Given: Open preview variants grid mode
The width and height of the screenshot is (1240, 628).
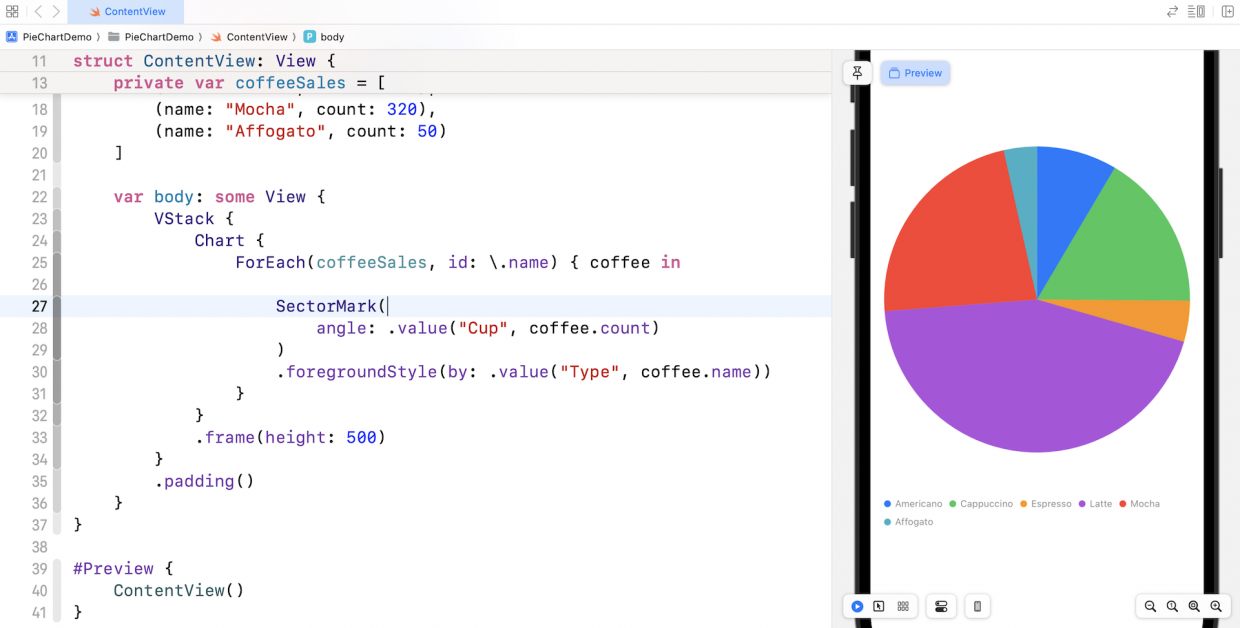Looking at the screenshot, I should [902, 606].
